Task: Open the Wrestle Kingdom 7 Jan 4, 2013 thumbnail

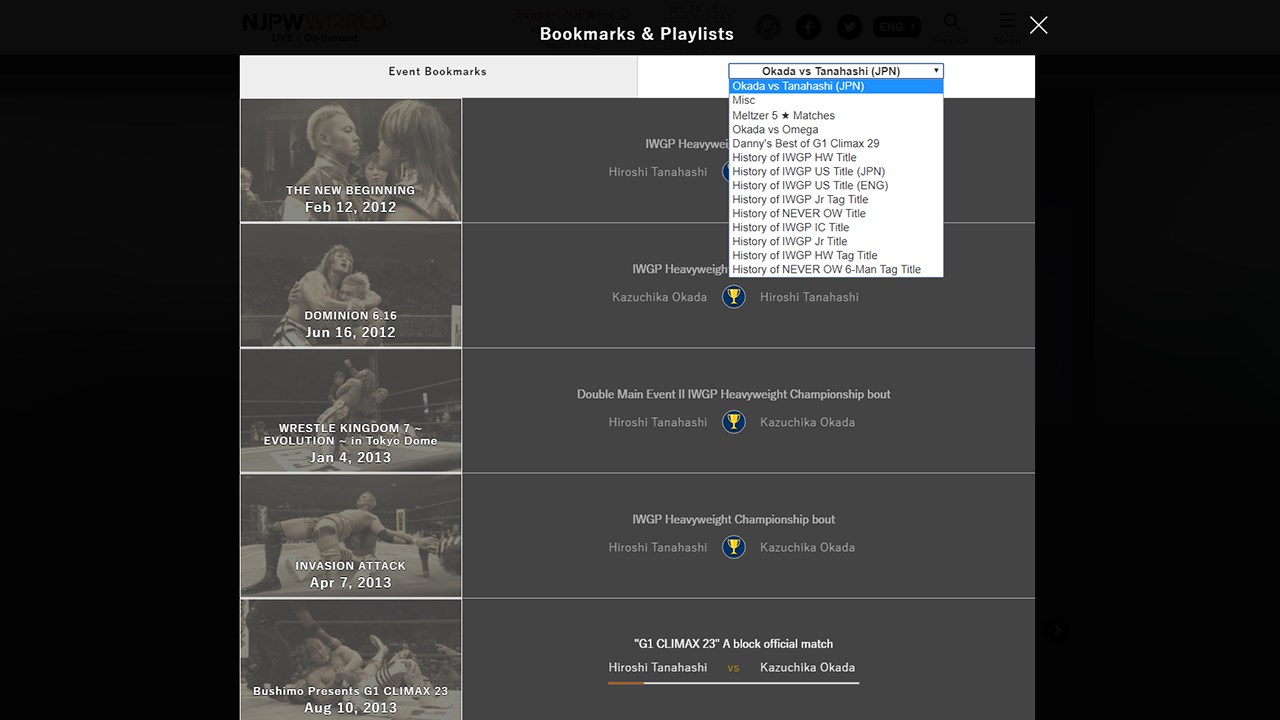Action: click(351, 410)
